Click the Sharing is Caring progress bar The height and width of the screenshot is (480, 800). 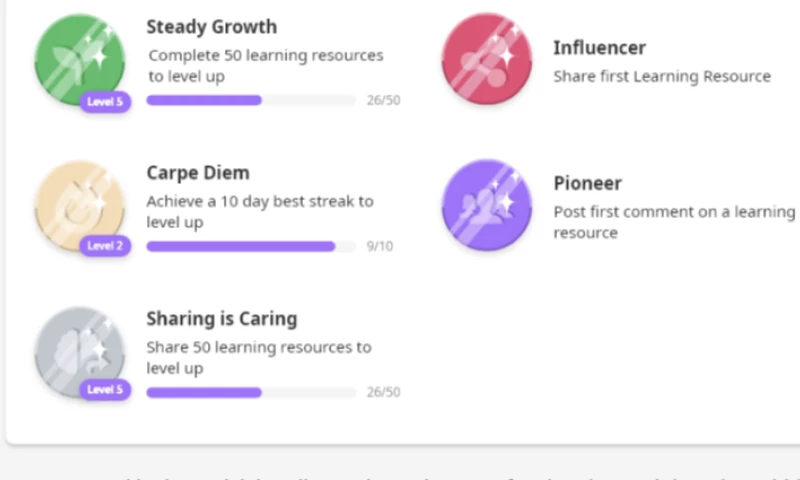[x=251, y=392]
